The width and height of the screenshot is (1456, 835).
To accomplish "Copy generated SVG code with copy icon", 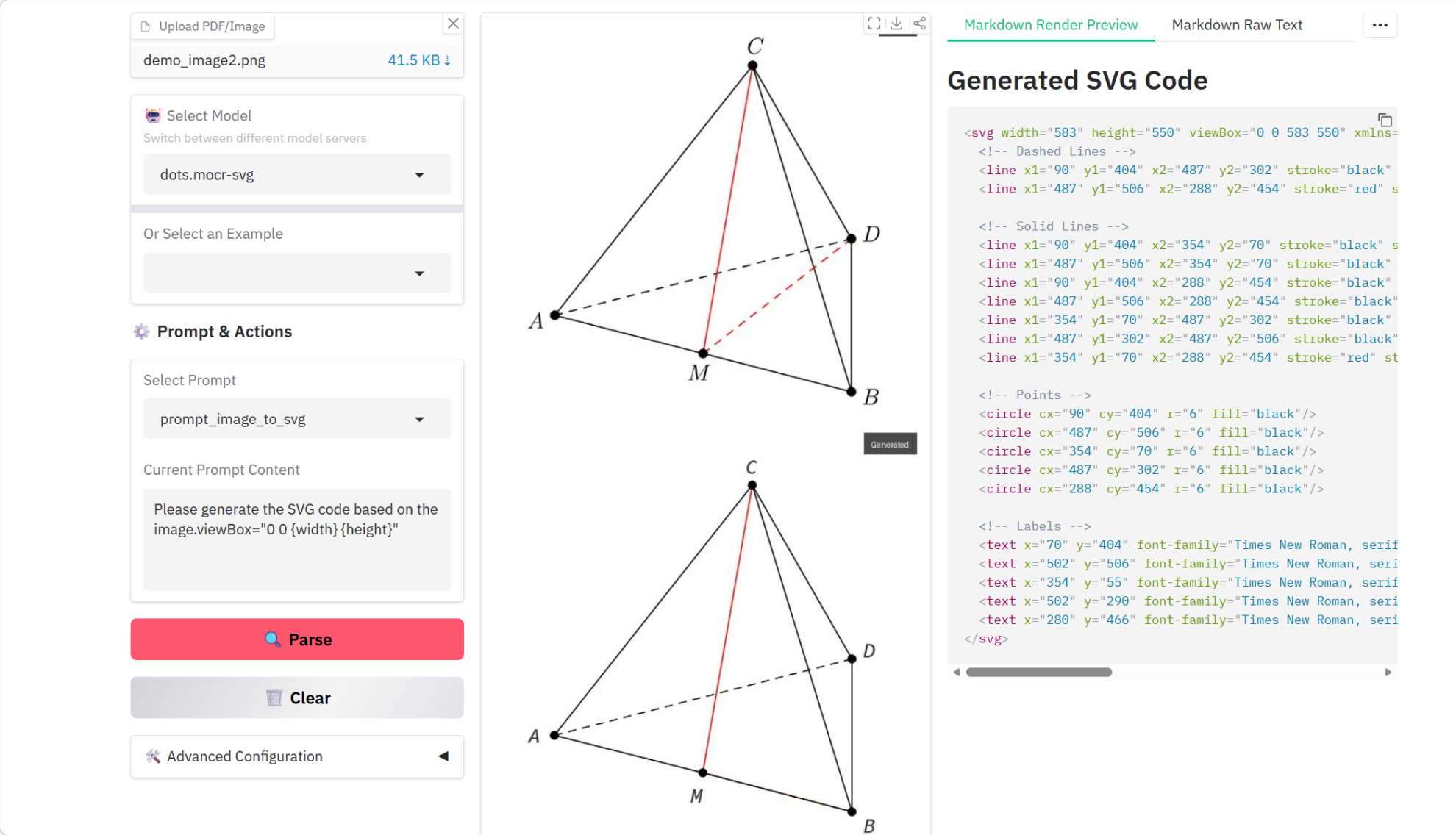I will click(1385, 120).
